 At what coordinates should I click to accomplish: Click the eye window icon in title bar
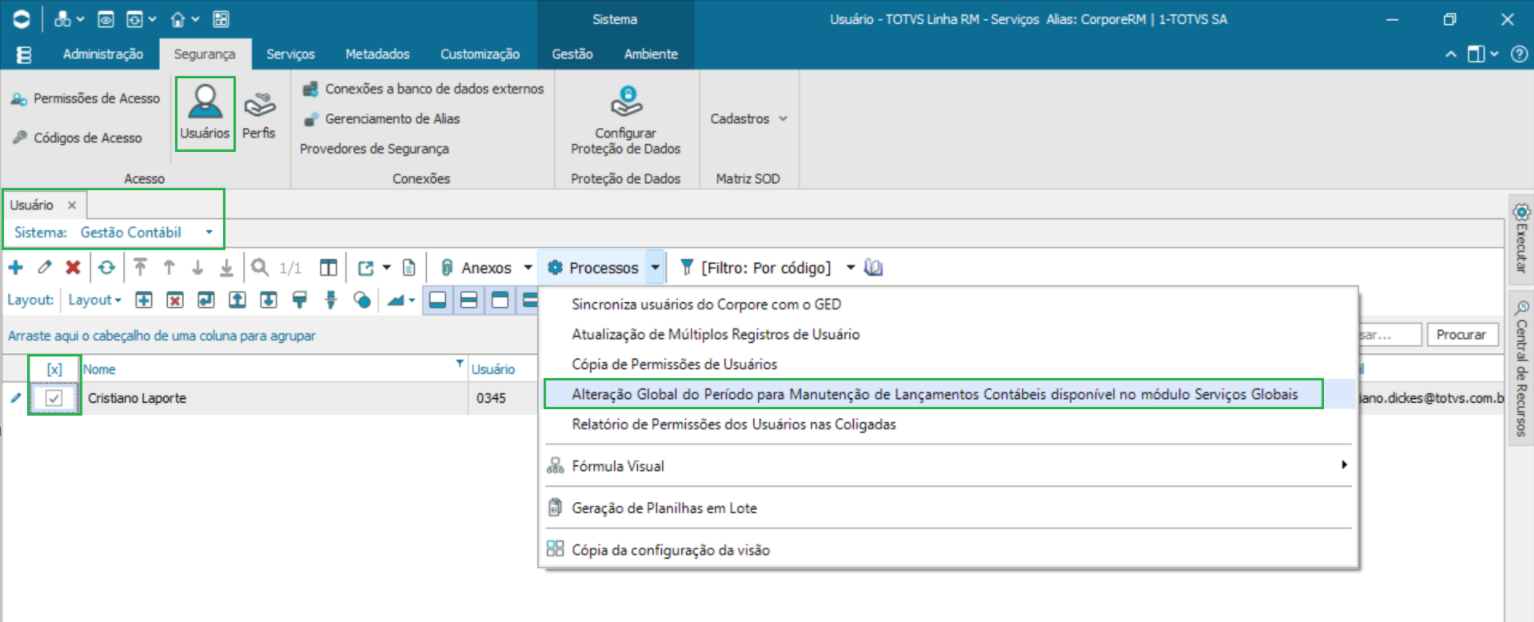(106, 19)
